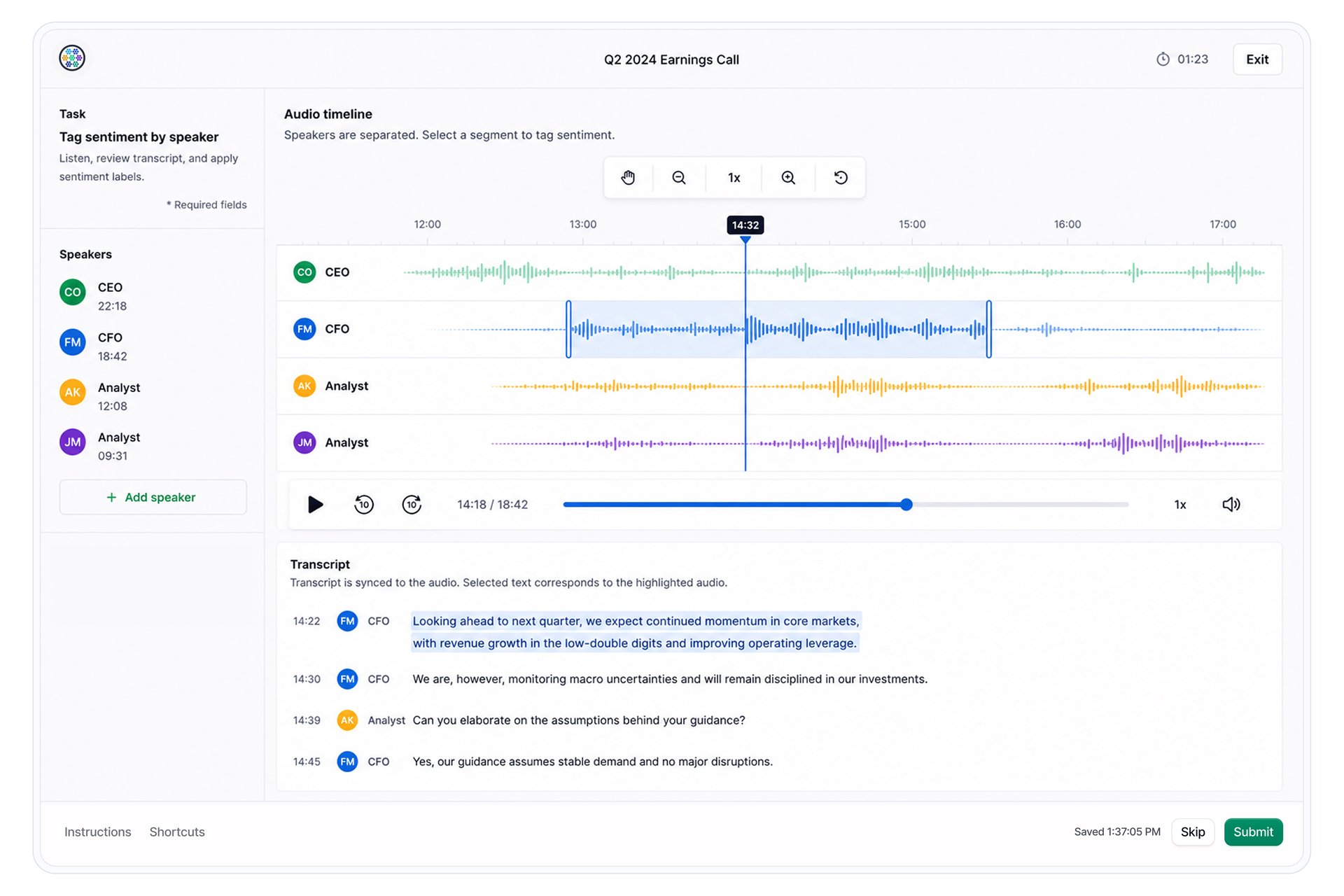Rewind 10 seconds
The image size is (1344, 896).
coord(363,504)
